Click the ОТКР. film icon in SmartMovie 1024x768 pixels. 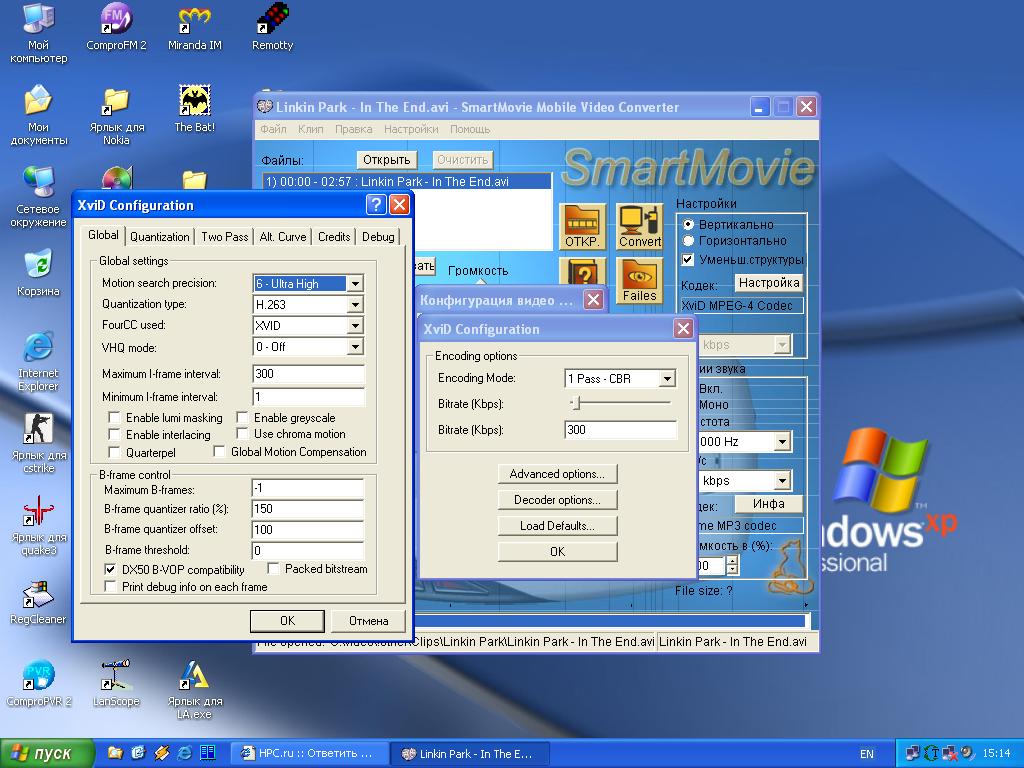click(582, 227)
